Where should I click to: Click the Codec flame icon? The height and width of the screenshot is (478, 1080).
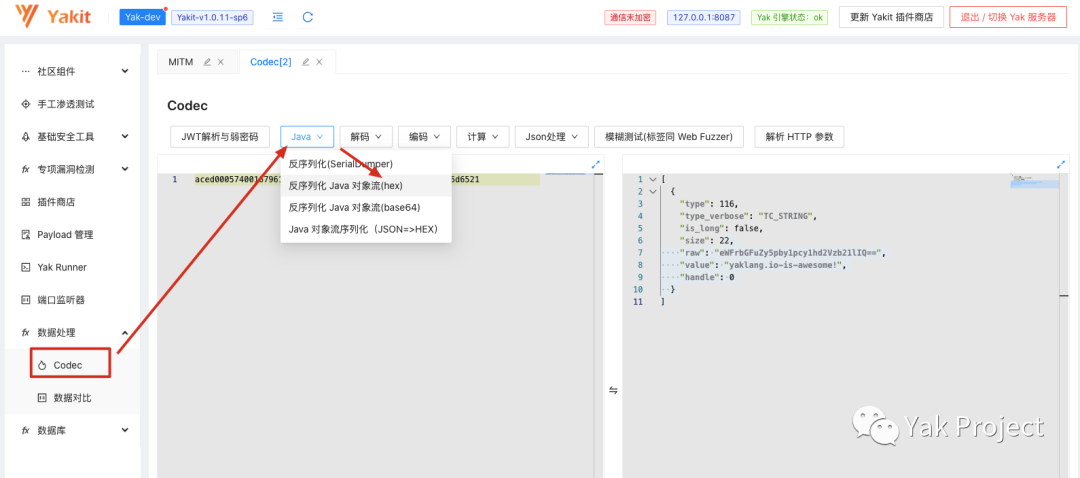coord(41,365)
